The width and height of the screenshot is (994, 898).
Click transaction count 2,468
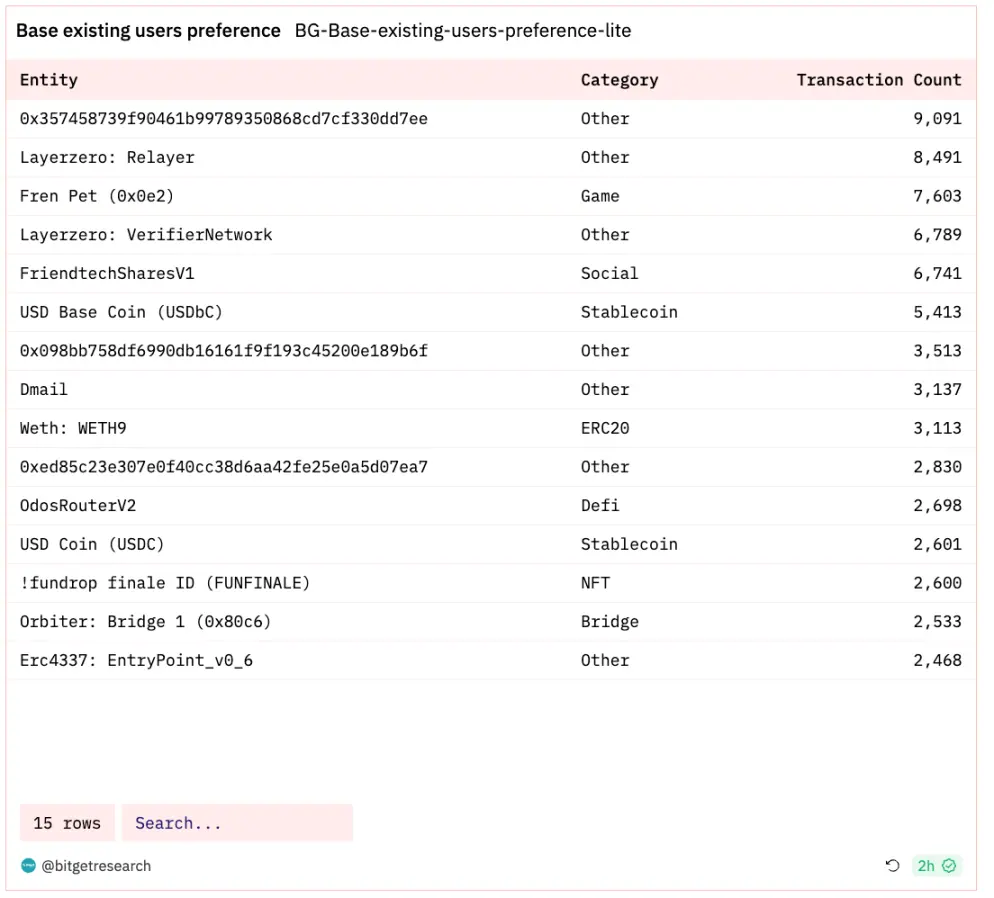937,660
